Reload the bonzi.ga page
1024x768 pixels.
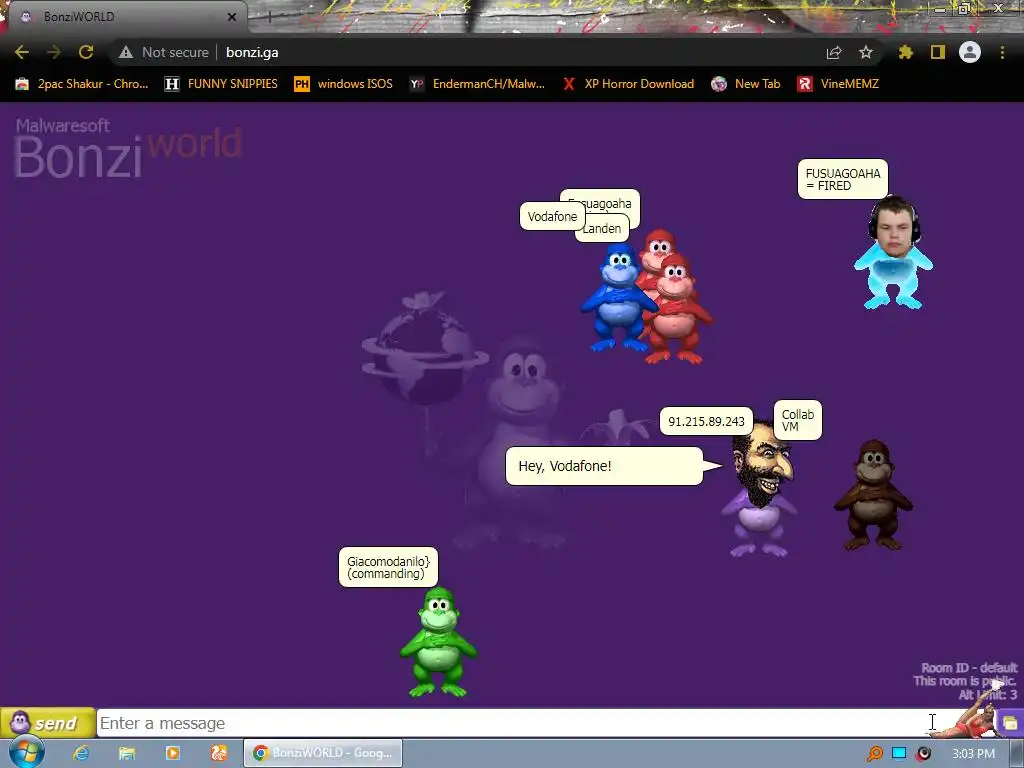click(86, 52)
